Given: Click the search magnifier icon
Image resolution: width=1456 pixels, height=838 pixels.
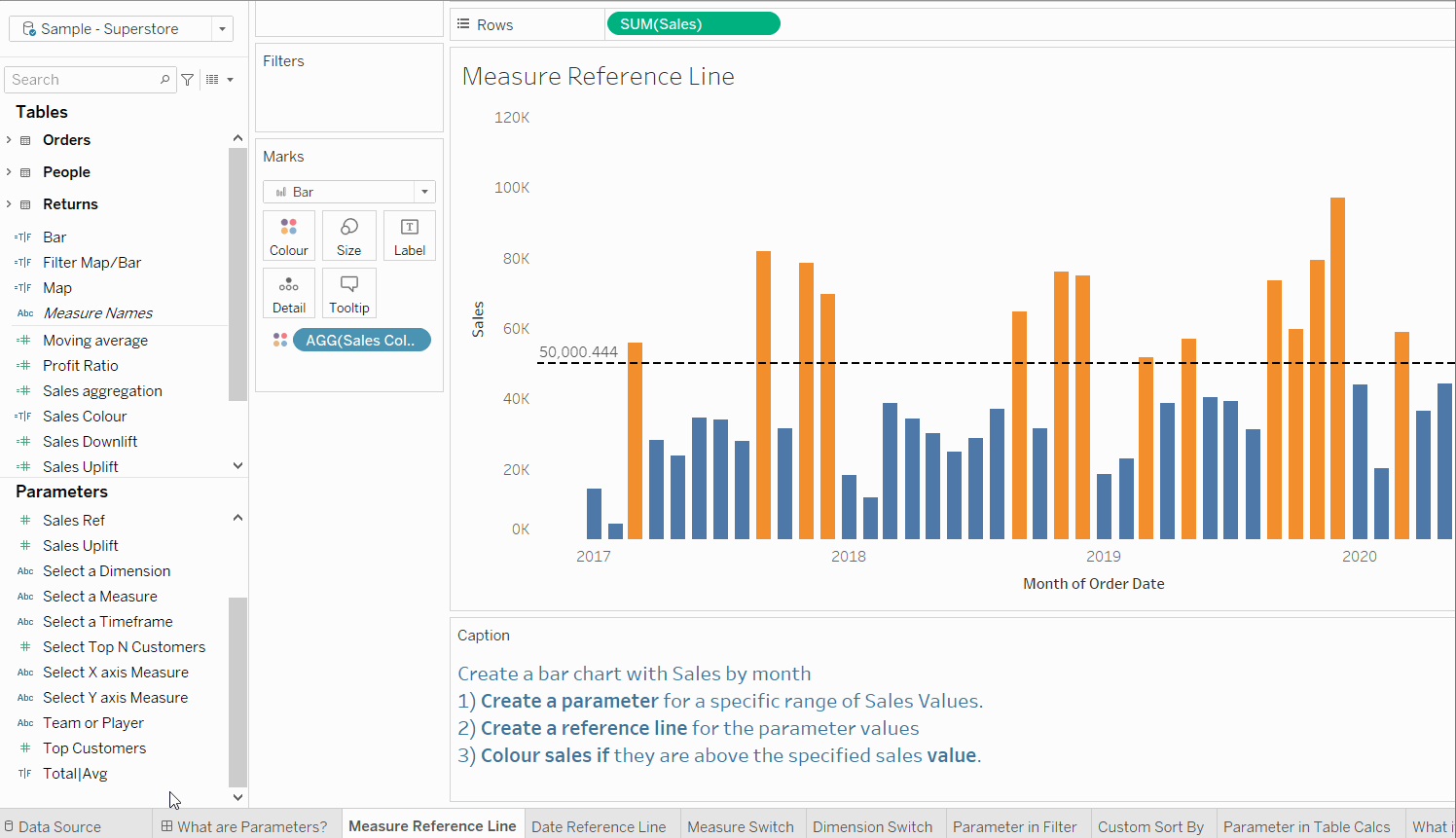Looking at the screenshot, I should (x=164, y=80).
